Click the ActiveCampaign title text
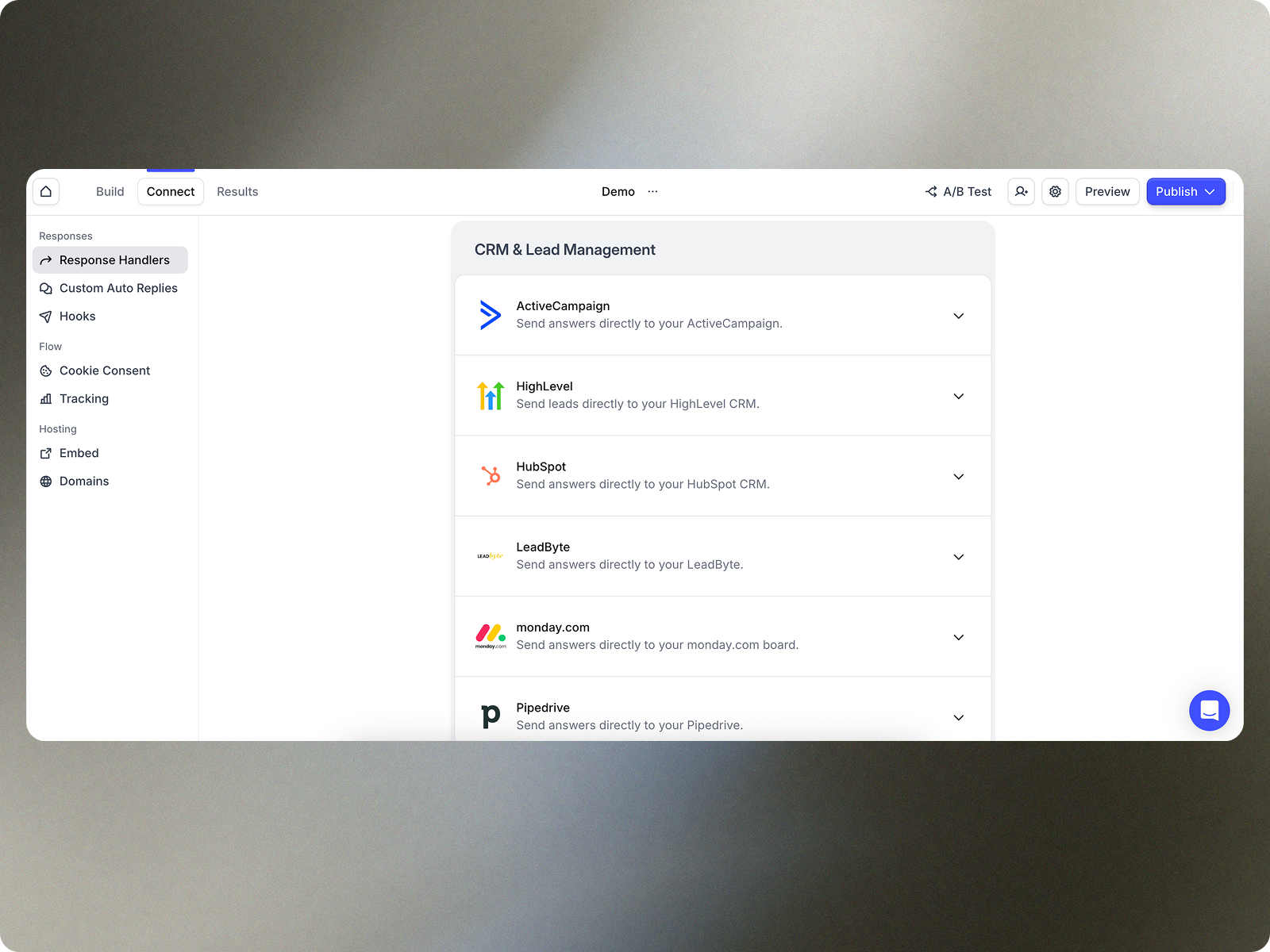The image size is (1270, 952). point(563,306)
